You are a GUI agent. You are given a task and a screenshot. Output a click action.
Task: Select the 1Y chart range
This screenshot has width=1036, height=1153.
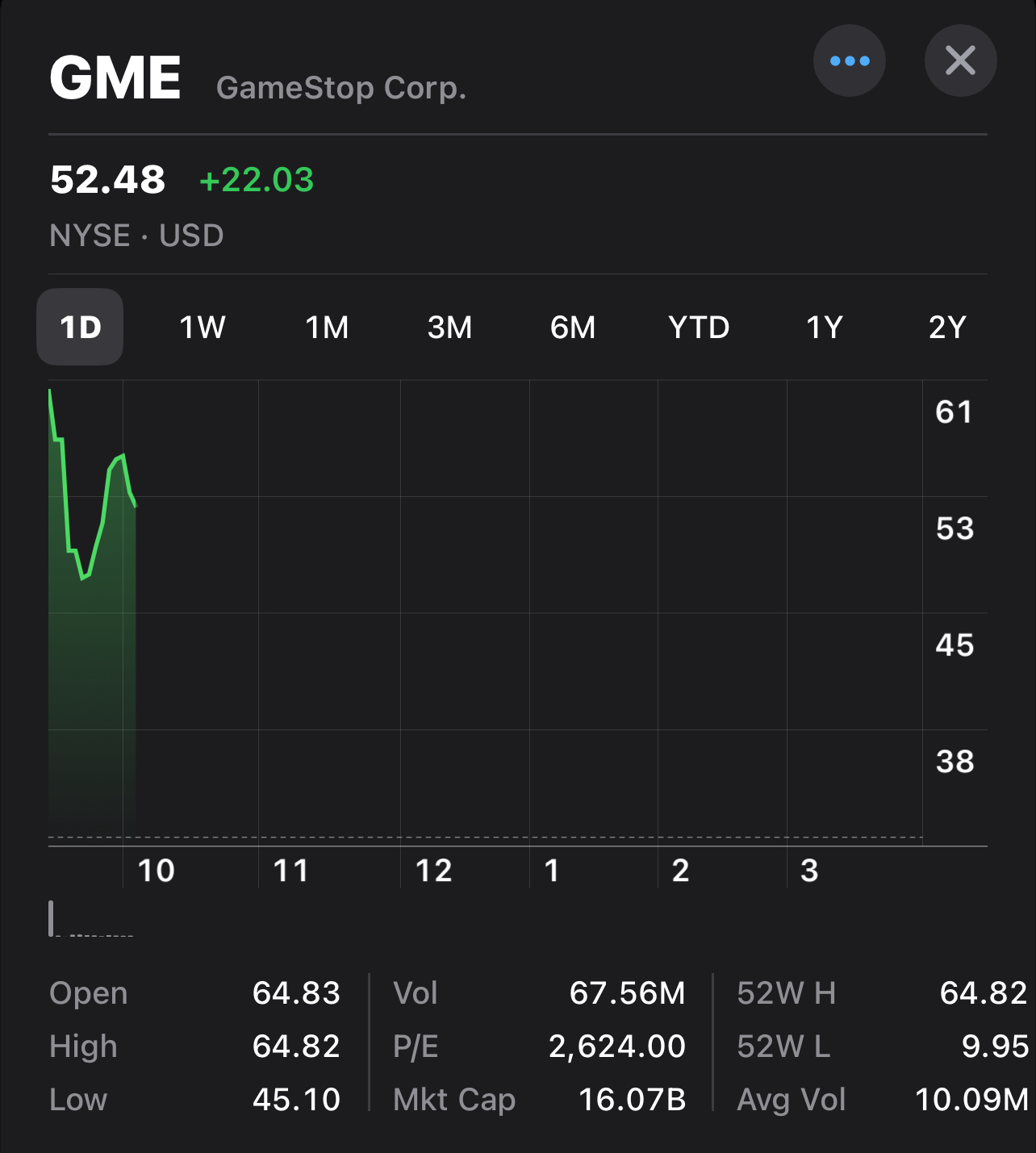point(825,328)
